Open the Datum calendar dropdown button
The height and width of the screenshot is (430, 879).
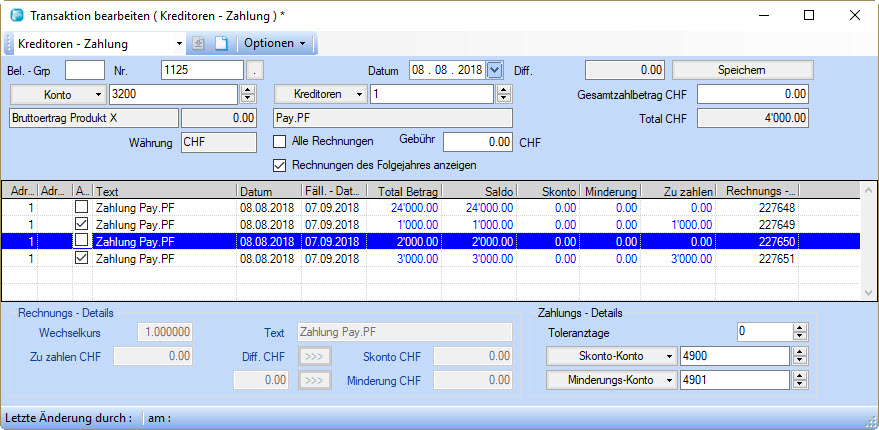(x=495, y=70)
